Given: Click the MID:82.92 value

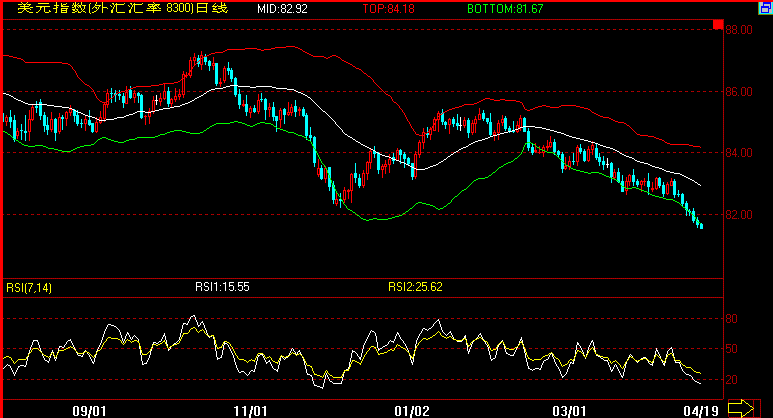Looking at the screenshot, I should click(282, 9).
